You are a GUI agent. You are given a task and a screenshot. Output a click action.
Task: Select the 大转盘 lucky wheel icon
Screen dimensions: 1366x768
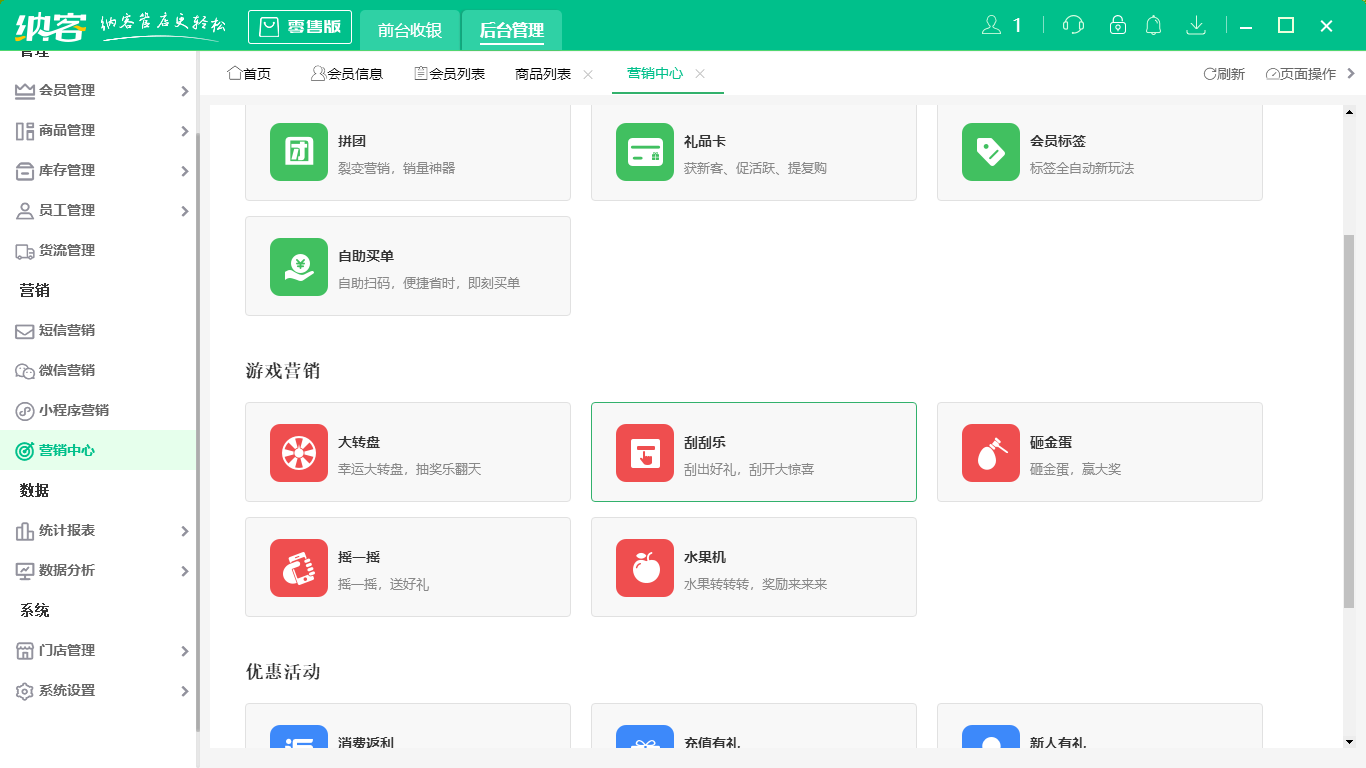click(x=298, y=451)
